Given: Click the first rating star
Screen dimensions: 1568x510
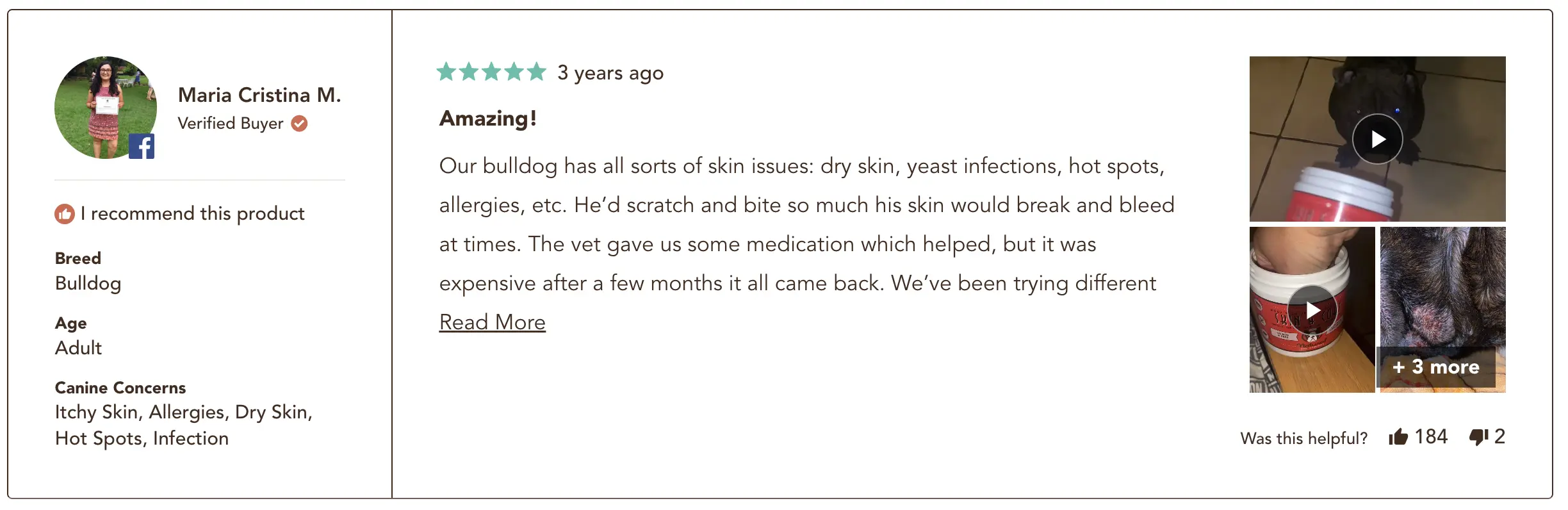Looking at the screenshot, I should (x=446, y=72).
